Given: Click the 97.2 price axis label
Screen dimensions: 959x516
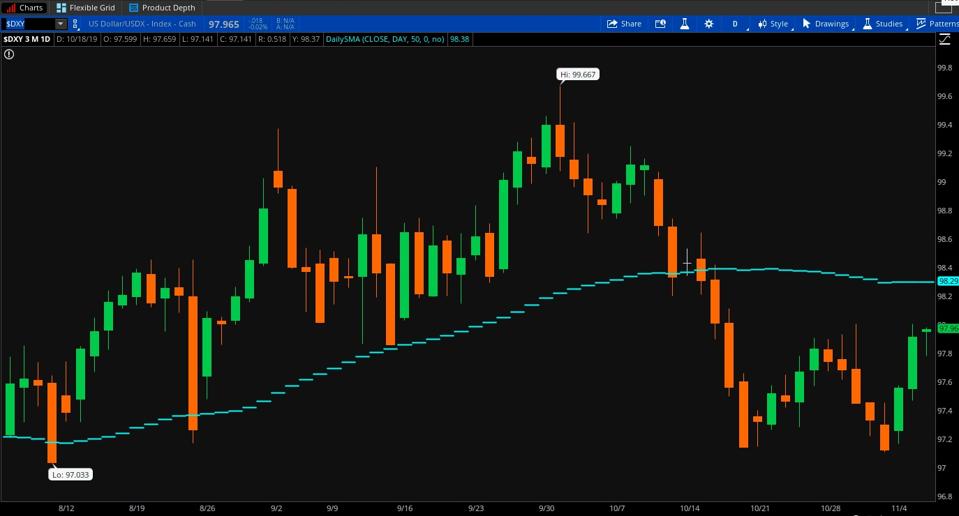Looking at the screenshot, I should click(x=944, y=440).
